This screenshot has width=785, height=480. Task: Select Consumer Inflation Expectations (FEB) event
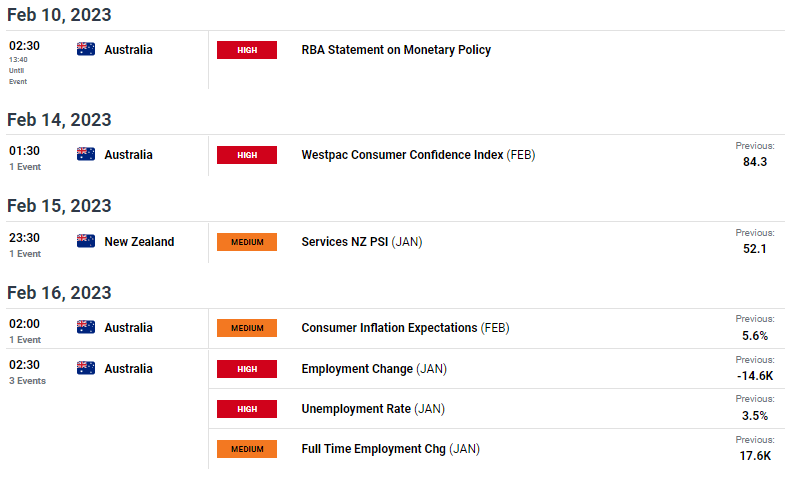[405, 328]
